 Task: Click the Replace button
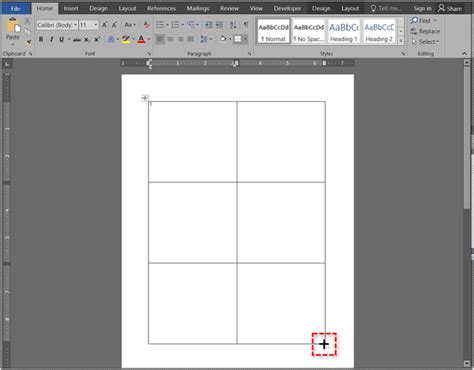click(426, 31)
